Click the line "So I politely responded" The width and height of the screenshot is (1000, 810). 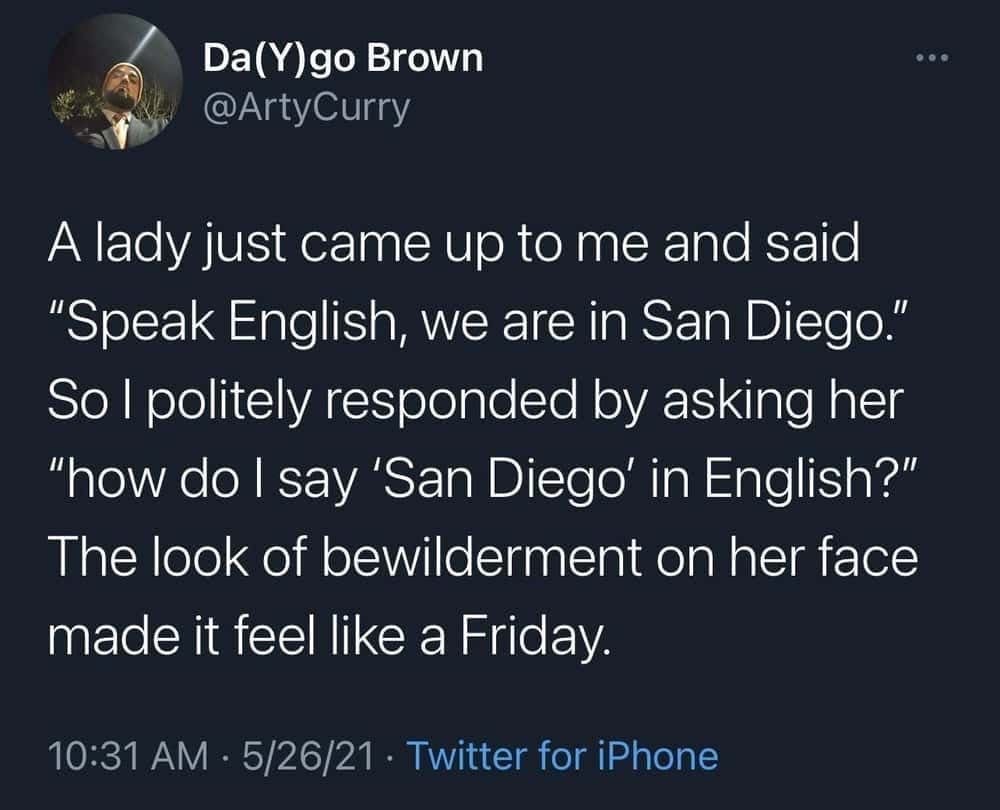click(476, 404)
